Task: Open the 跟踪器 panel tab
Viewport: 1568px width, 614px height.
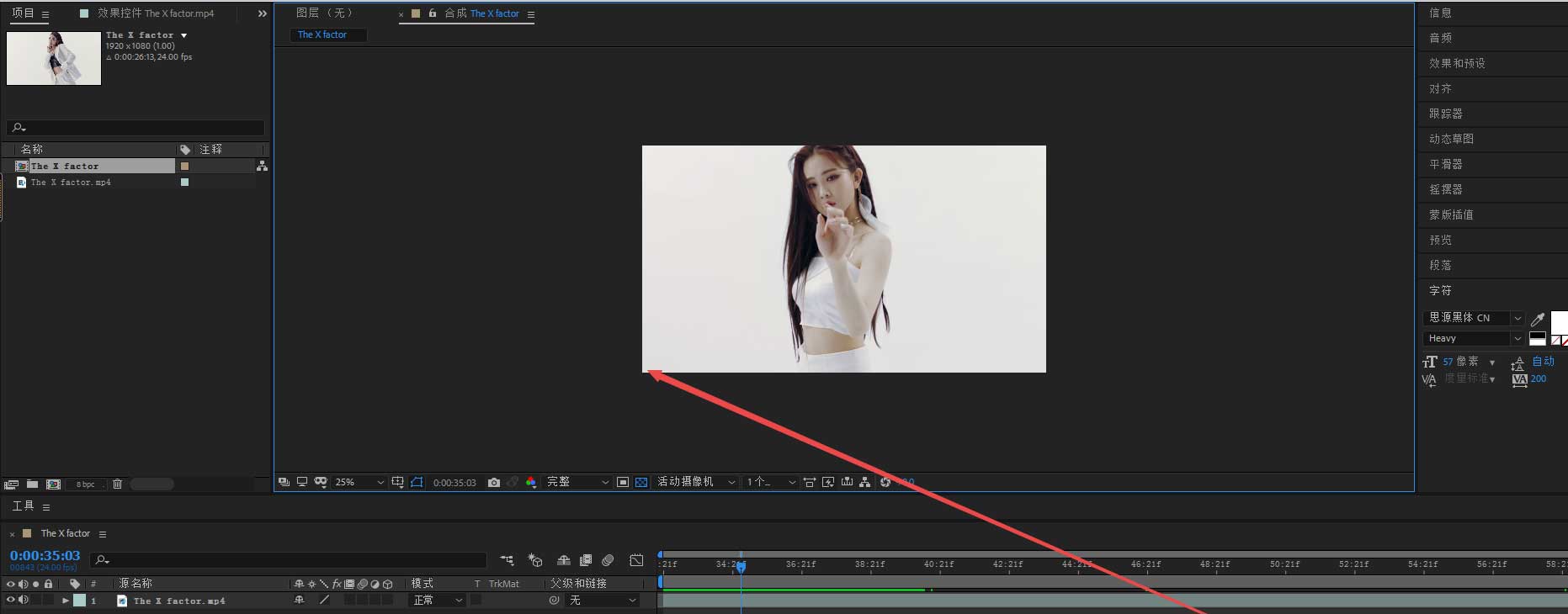Action: (1446, 114)
